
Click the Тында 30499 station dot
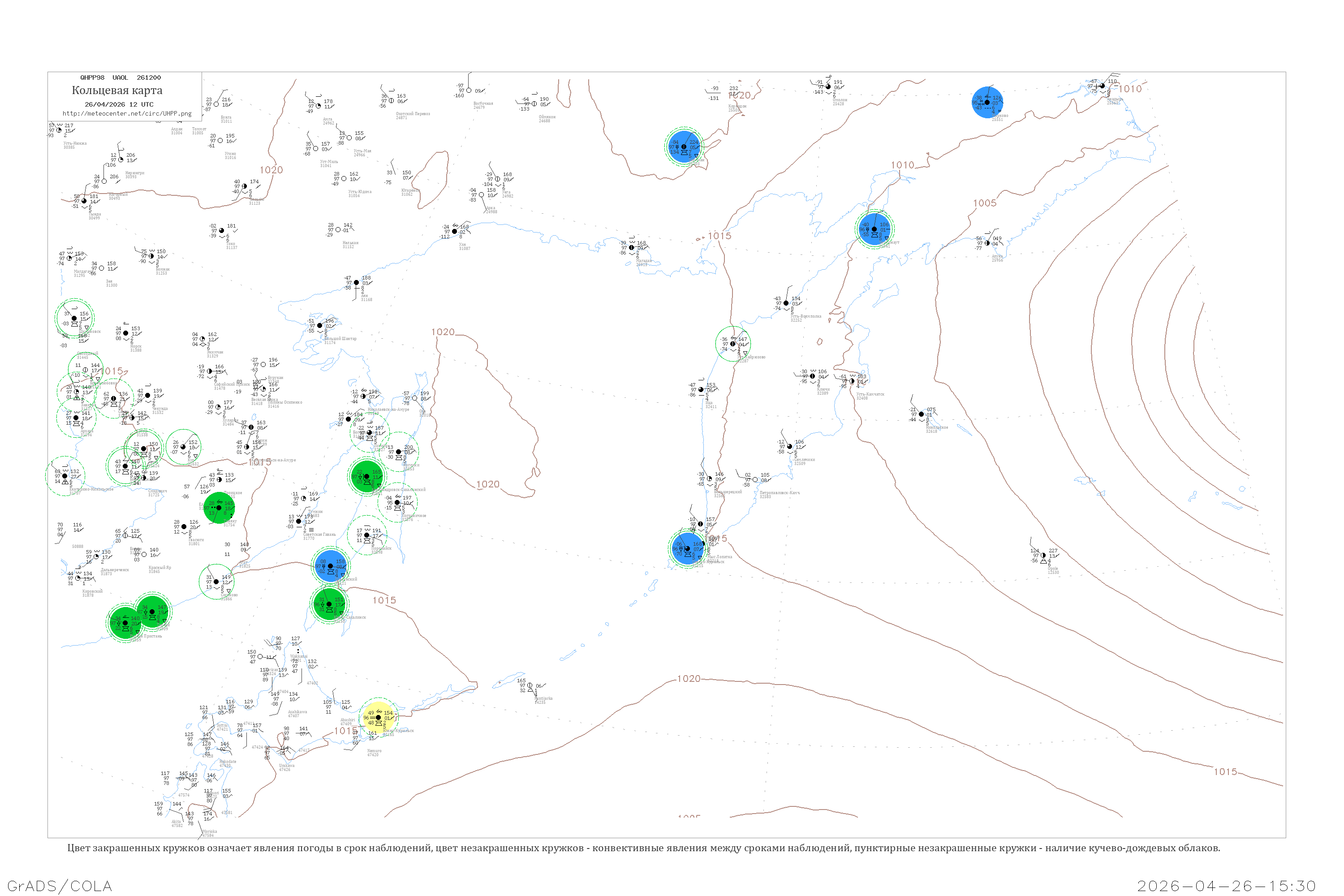[x=84, y=201]
